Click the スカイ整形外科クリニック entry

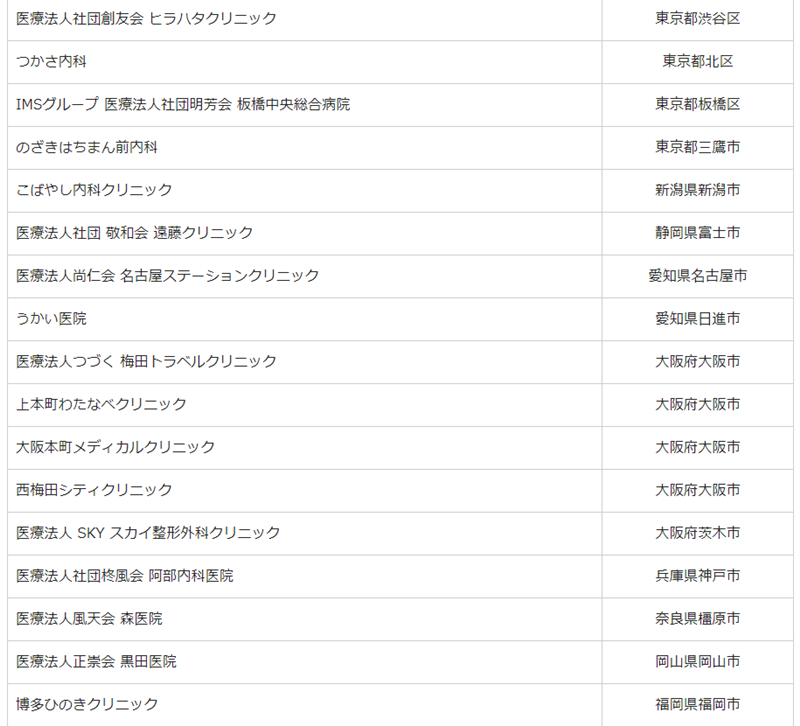coord(148,533)
